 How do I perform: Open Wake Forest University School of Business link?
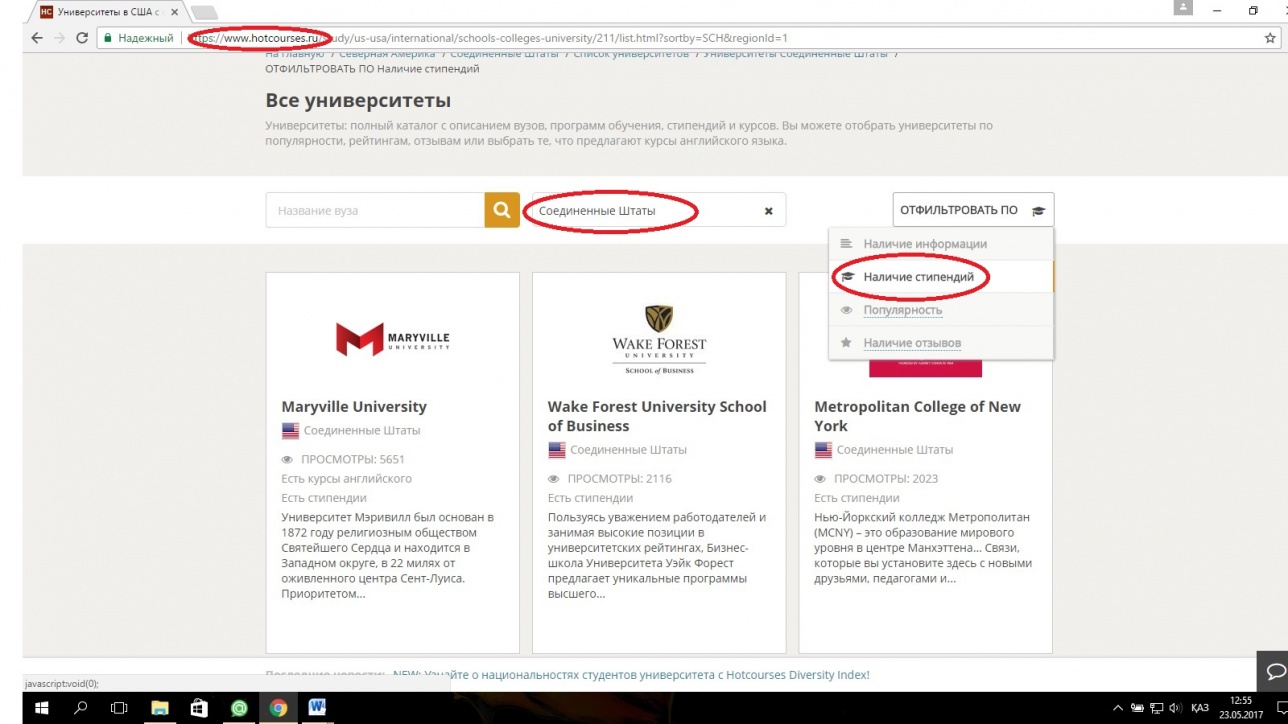[x=657, y=416]
